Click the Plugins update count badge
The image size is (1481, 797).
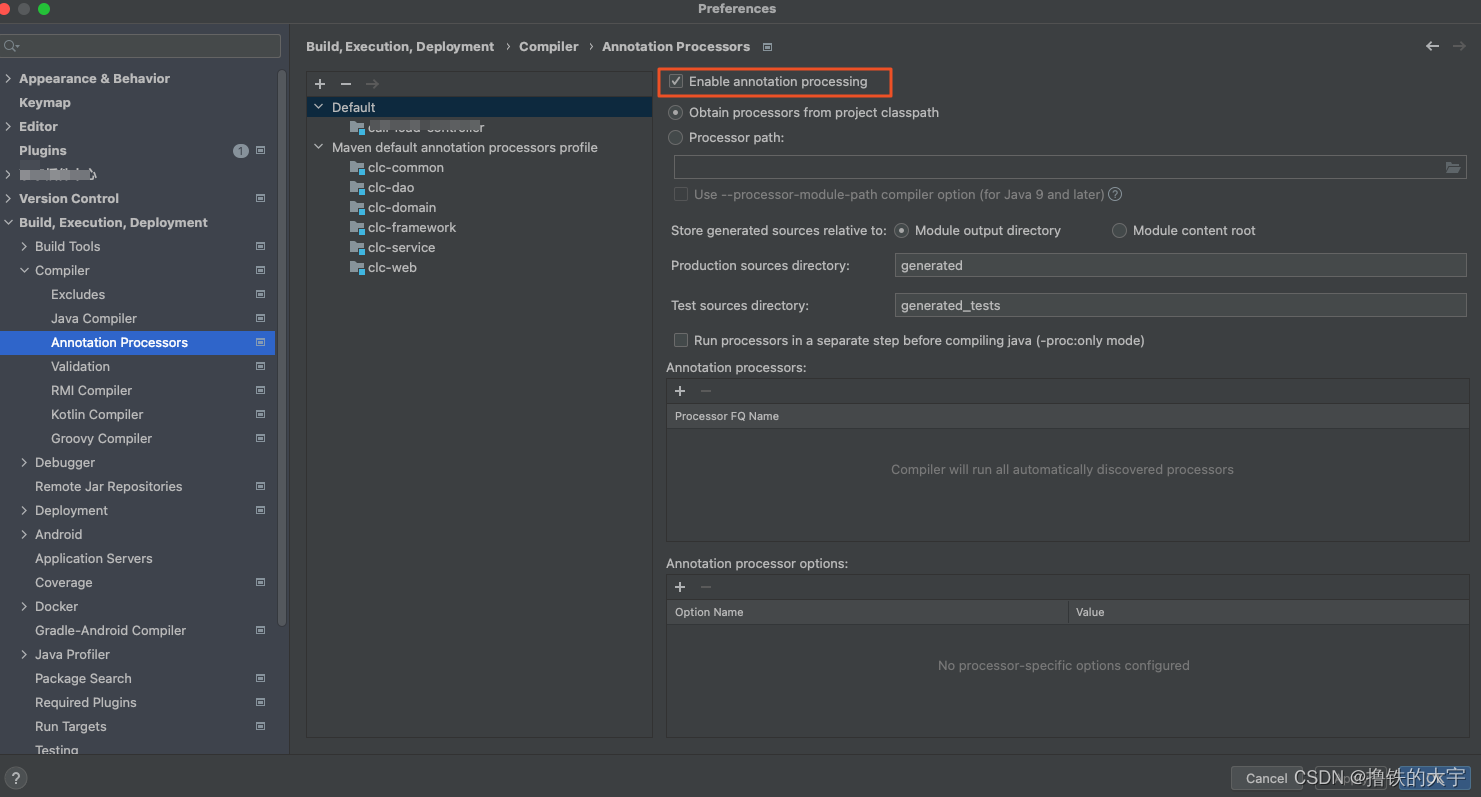[x=240, y=151]
